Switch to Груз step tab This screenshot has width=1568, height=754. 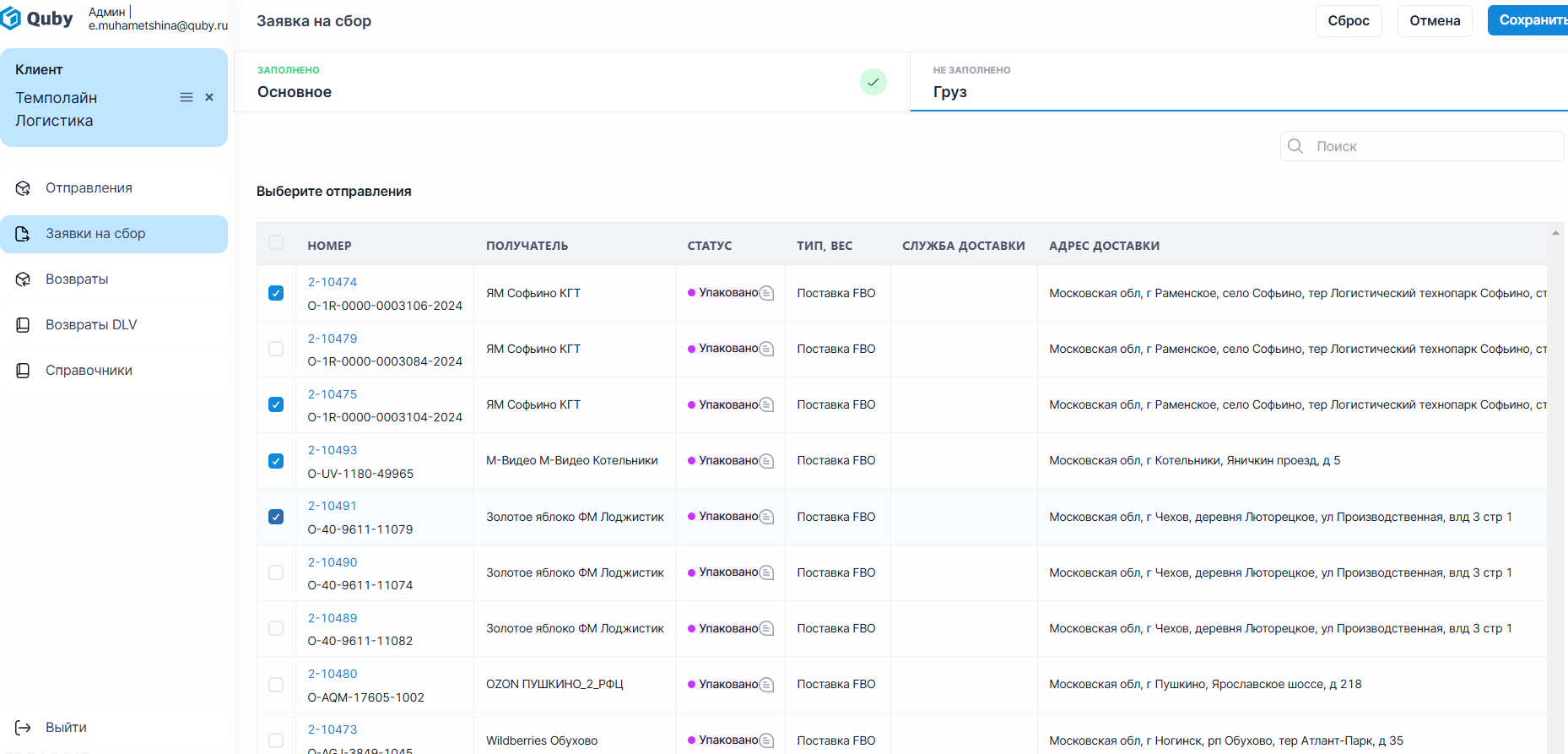(1239, 82)
